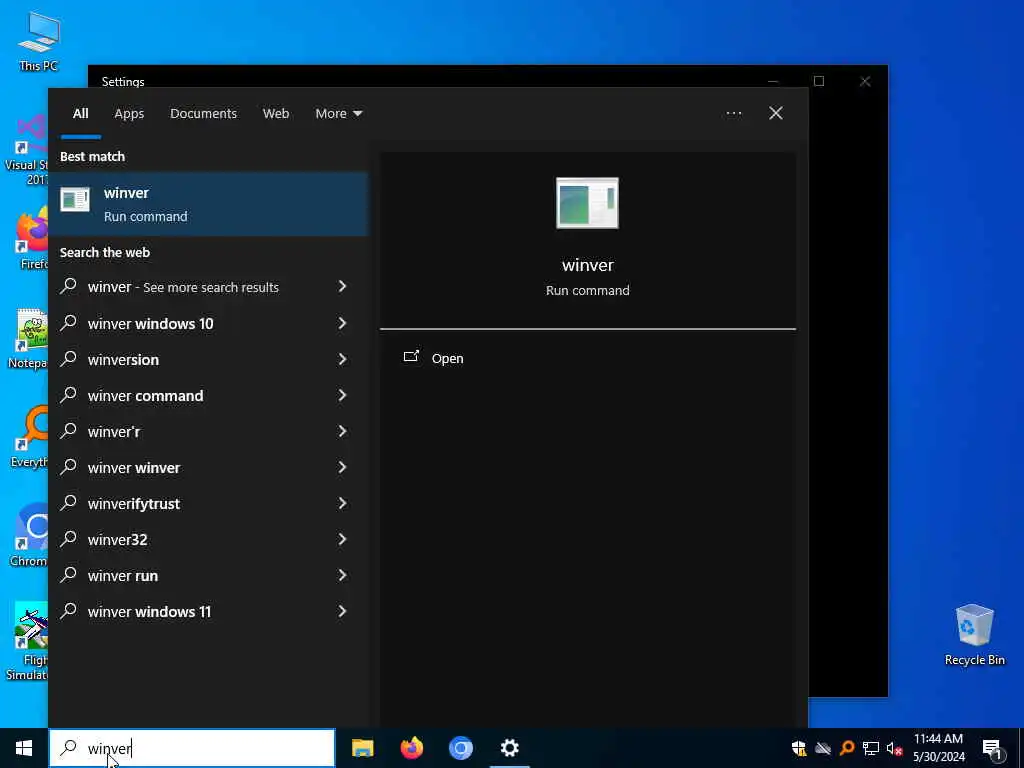Open the winver best match result
The height and width of the screenshot is (768, 1024).
pos(208,204)
